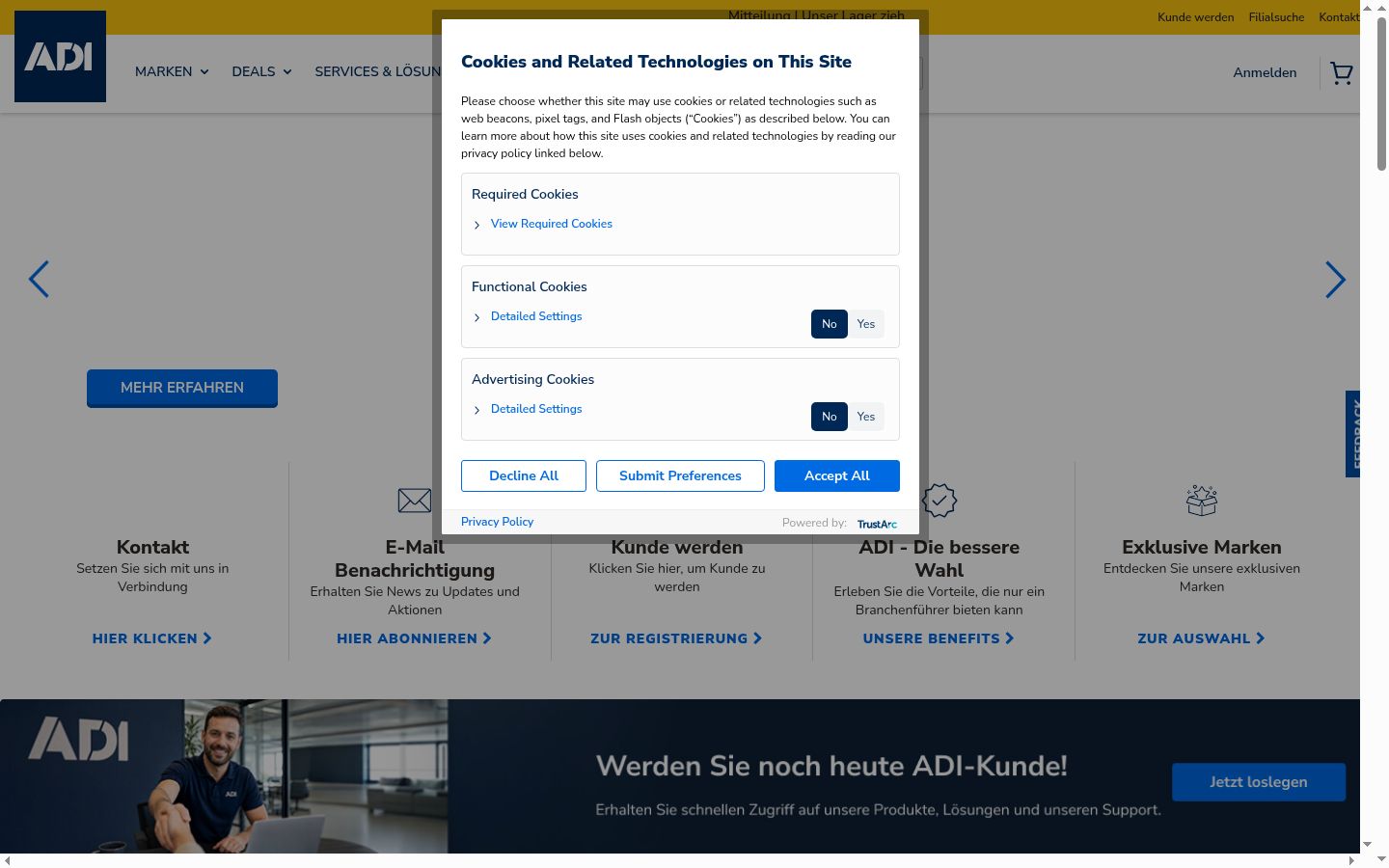
Task: Click UNSERE BENEFITS link
Action: pos(939,638)
